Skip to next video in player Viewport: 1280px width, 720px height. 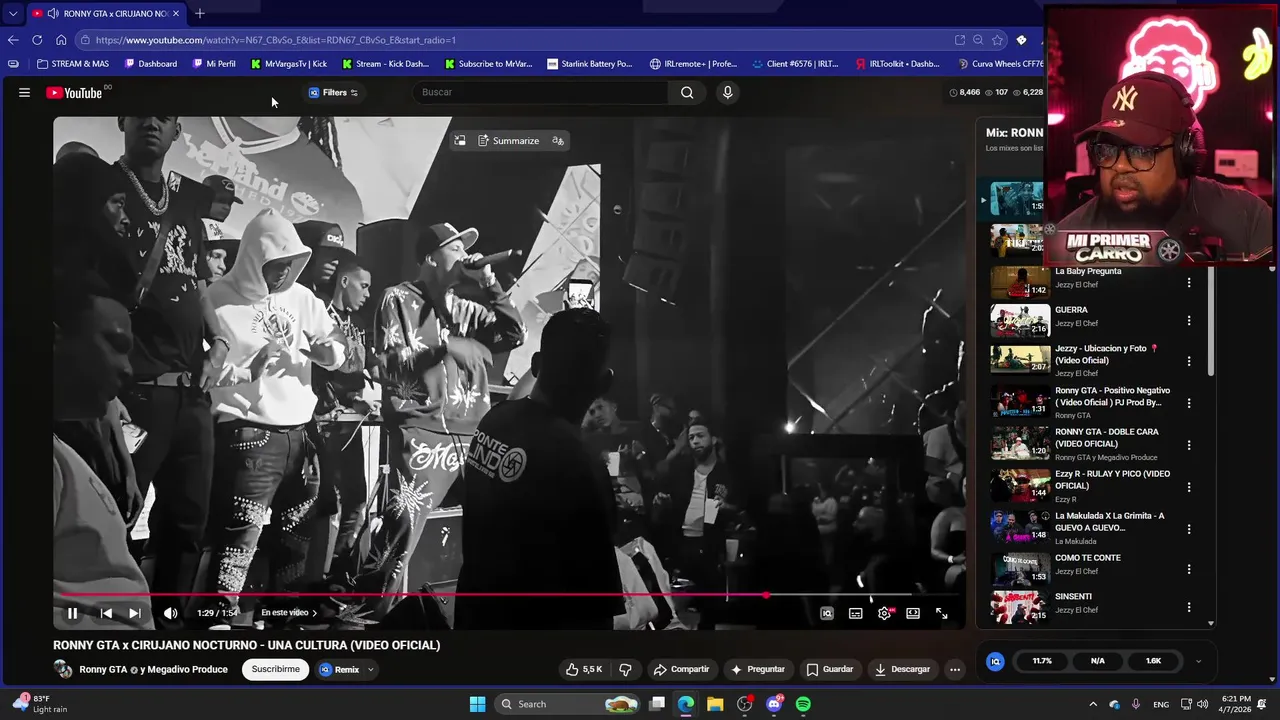pos(134,613)
